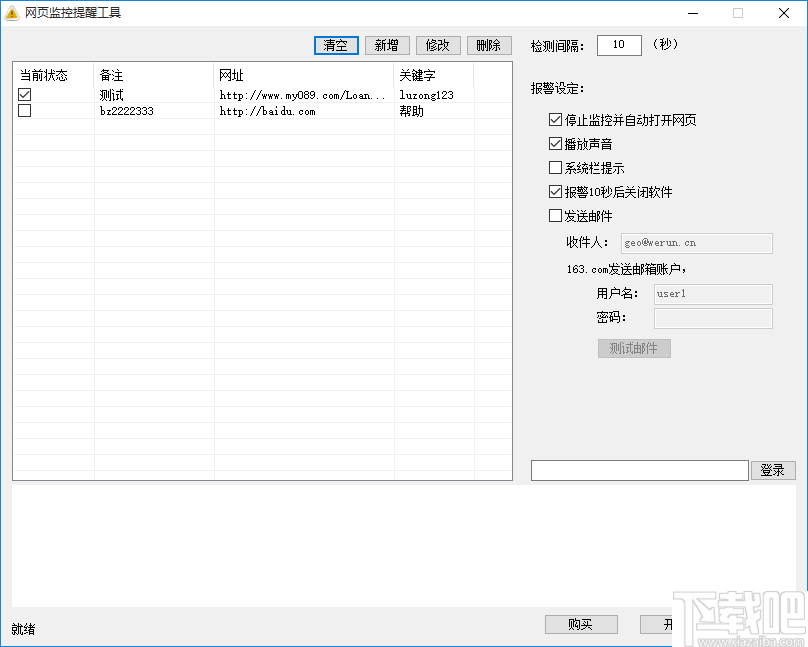This screenshot has width=808, height=647.
Task: Disable the 报警10秒后关闭软件 option
Action: click(x=556, y=191)
